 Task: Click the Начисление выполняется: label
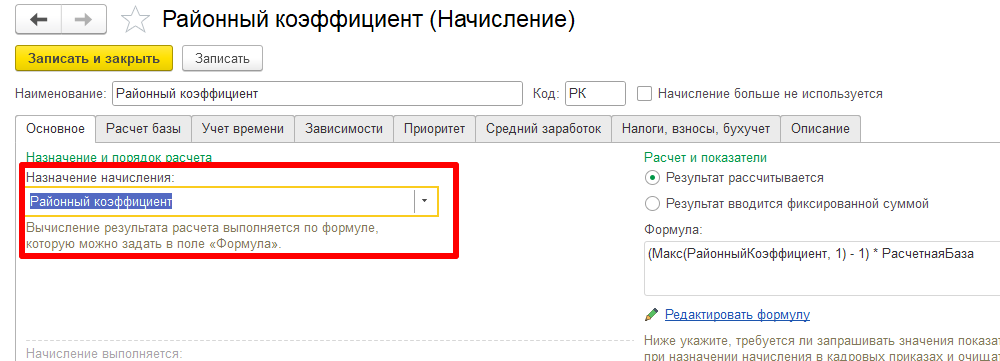[104, 353]
